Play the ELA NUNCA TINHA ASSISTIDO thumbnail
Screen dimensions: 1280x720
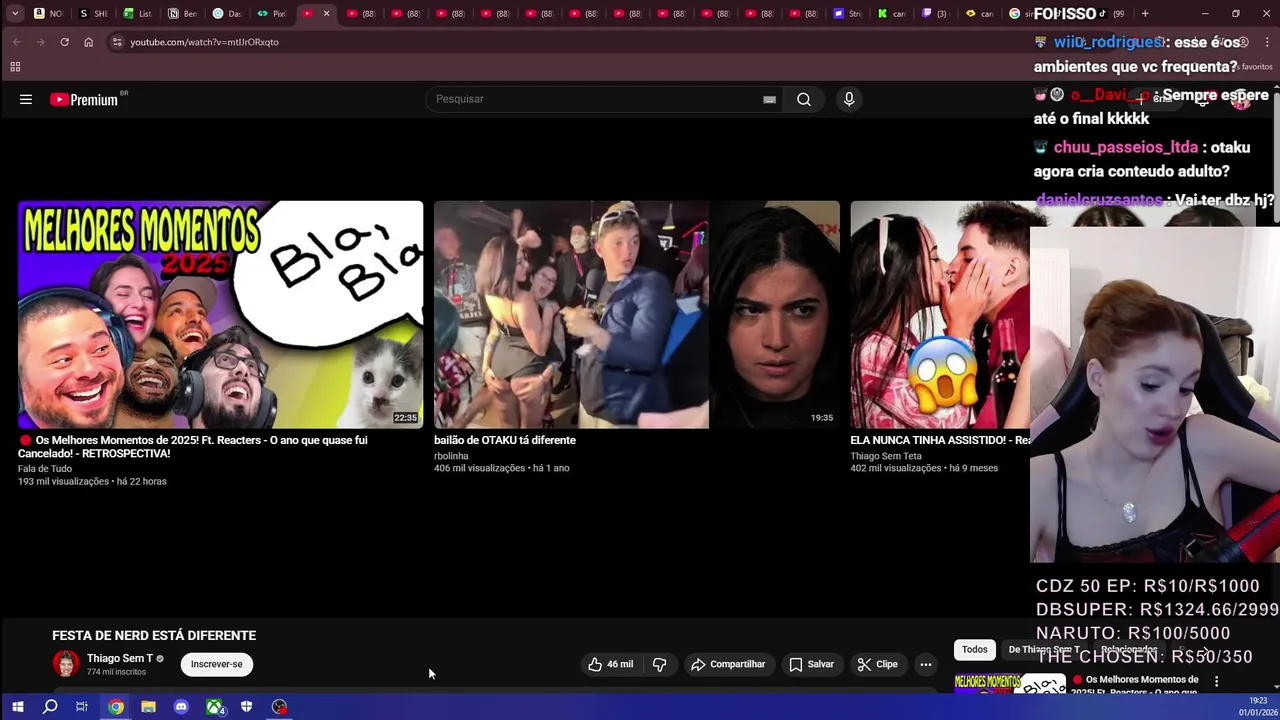(940, 315)
